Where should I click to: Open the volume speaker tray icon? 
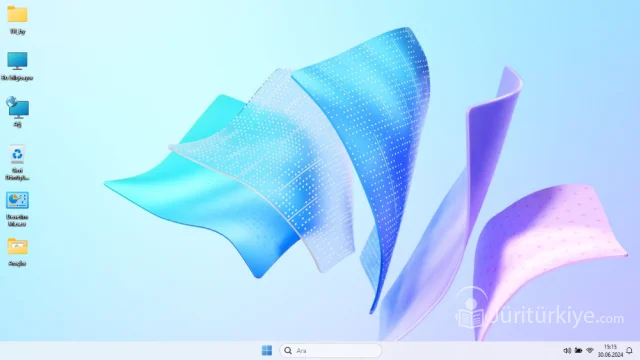coord(567,351)
